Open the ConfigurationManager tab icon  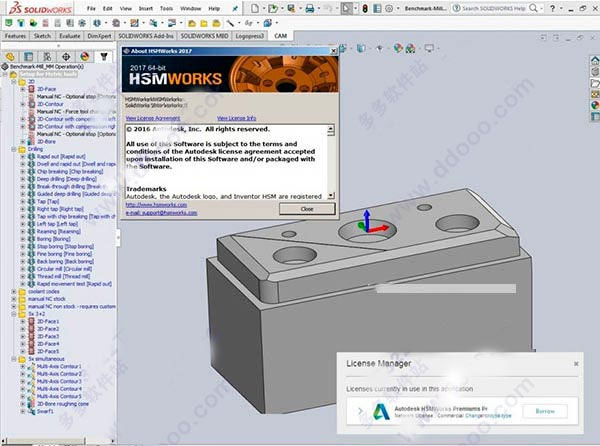click(x=47, y=57)
